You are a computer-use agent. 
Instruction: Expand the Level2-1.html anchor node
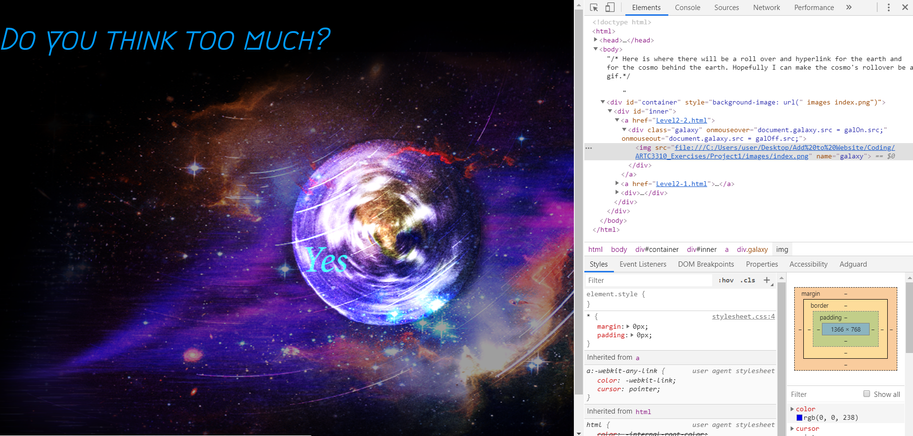[617, 183]
